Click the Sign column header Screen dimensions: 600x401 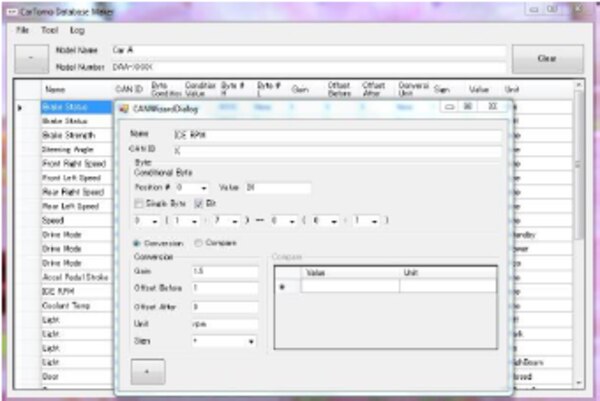tap(442, 90)
